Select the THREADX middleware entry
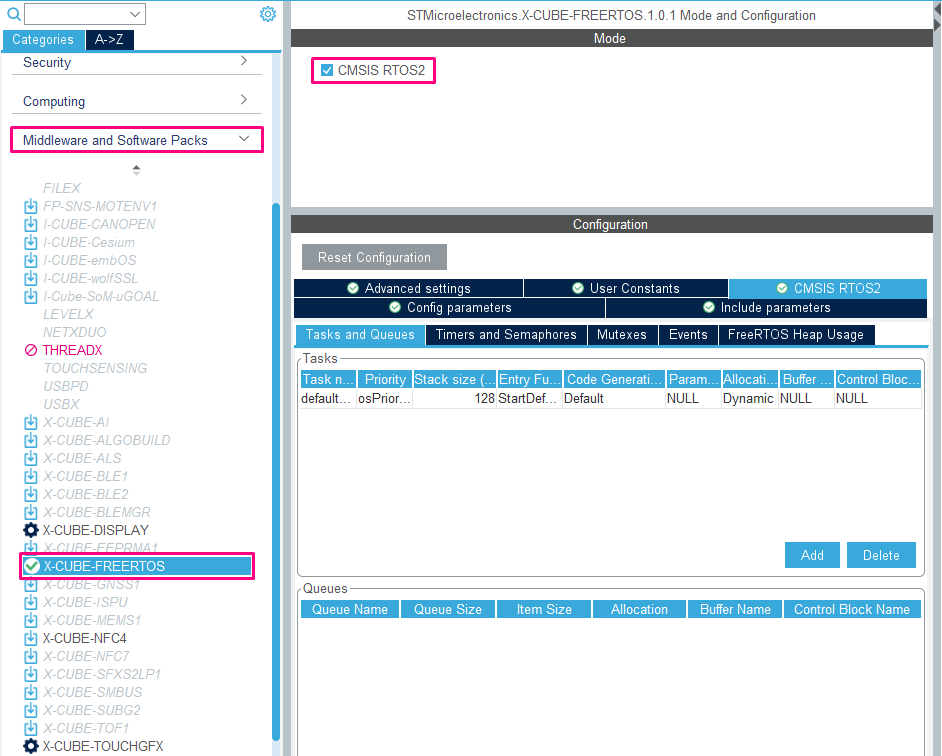The height and width of the screenshot is (756, 942). pos(72,350)
